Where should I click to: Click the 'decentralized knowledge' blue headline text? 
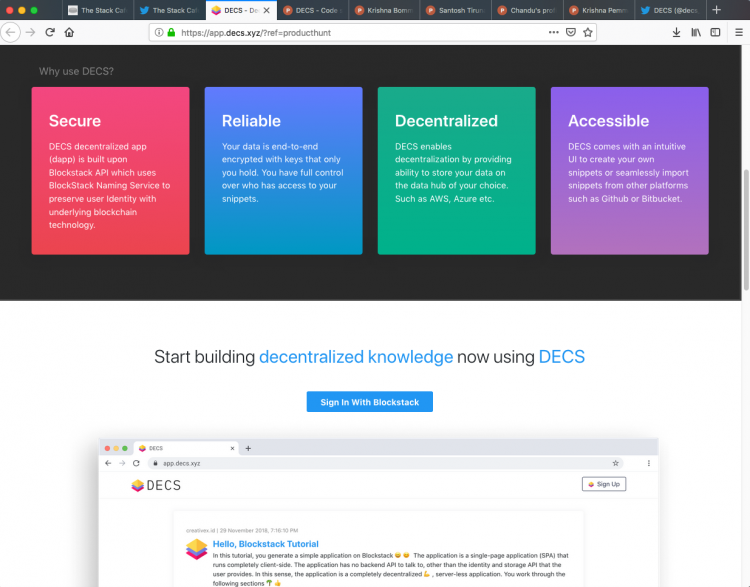tap(356, 357)
